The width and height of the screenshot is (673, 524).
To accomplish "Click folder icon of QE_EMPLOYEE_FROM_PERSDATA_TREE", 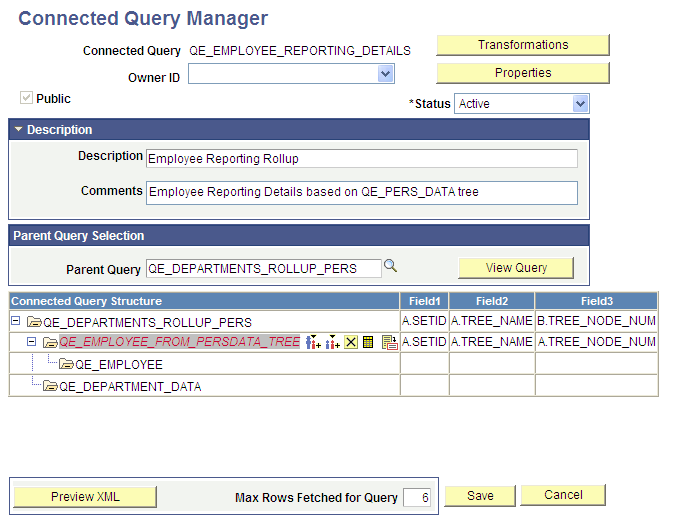I will (x=50, y=342).
